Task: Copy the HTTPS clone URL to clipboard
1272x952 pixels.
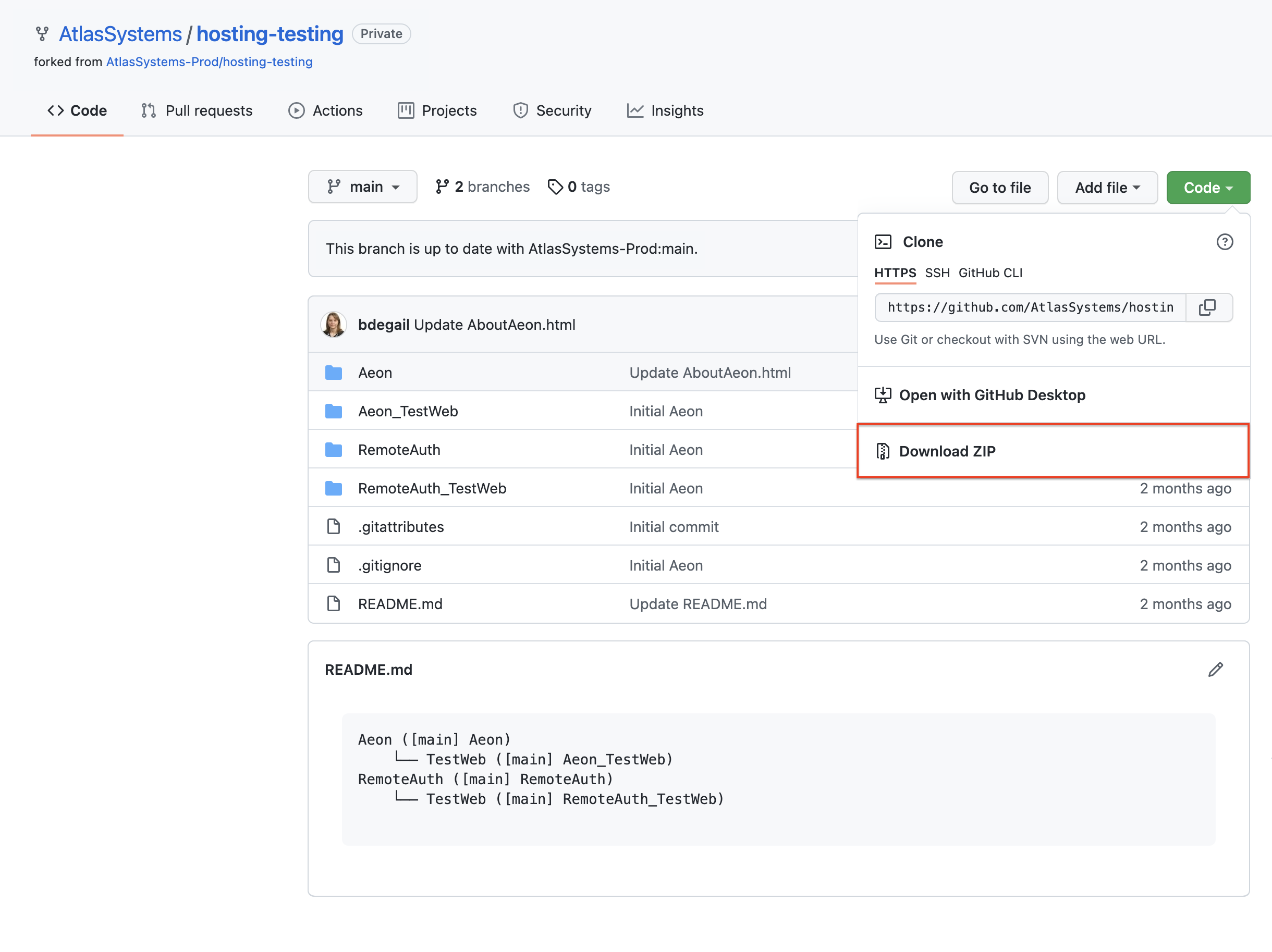Action: tap(1208, 307)
